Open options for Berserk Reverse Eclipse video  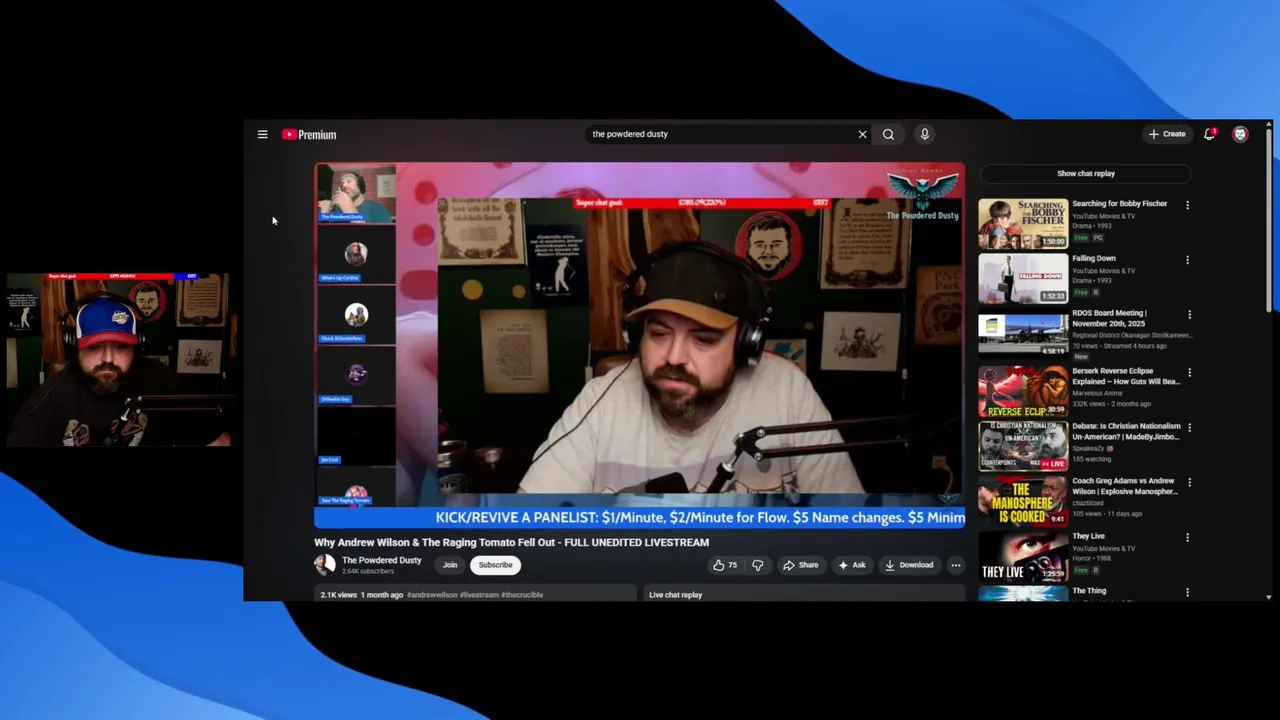pyautogui.click(x=1187, y=372)
